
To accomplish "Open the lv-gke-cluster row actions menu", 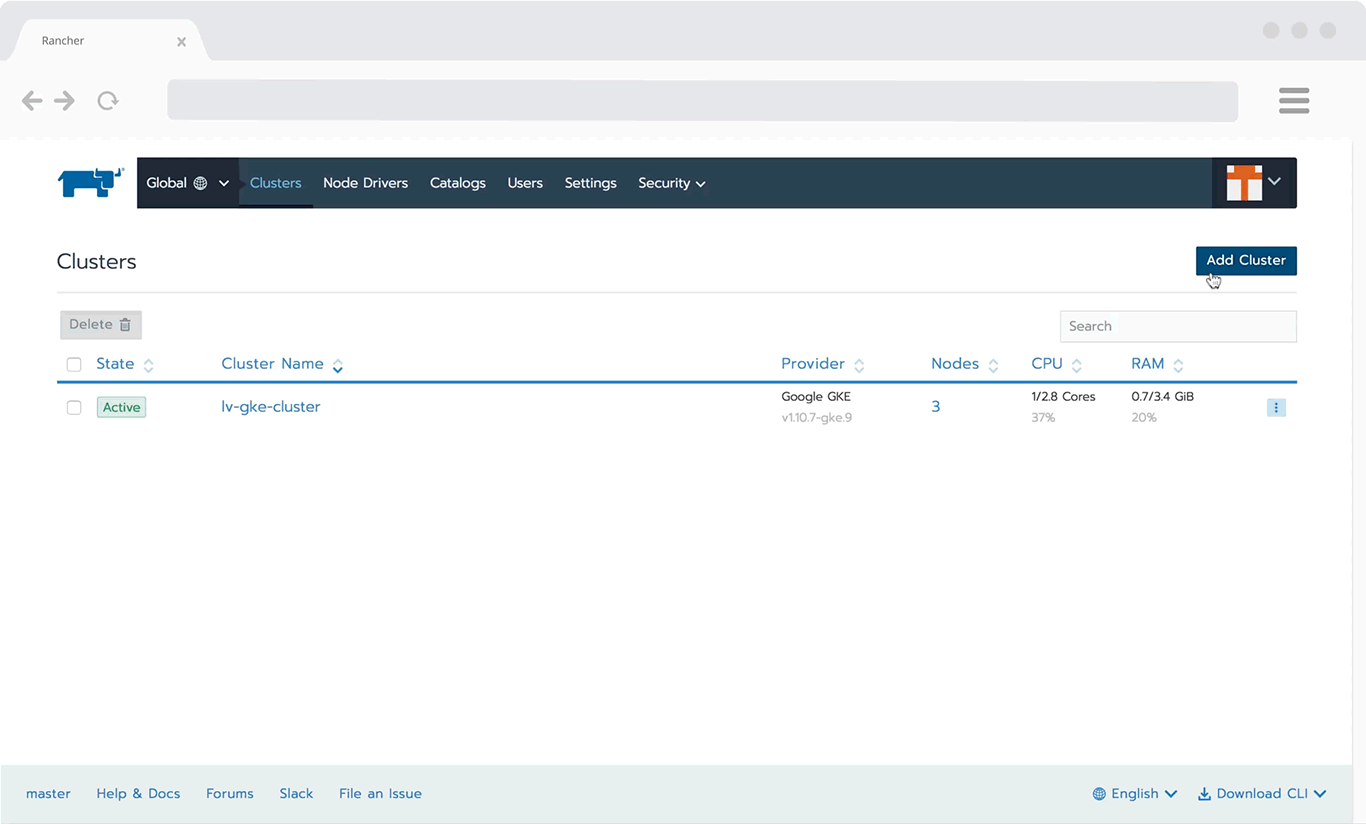I will (1276, 408).
